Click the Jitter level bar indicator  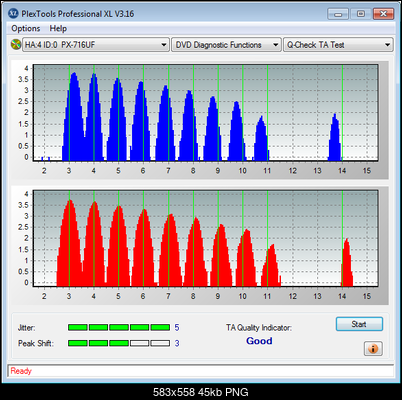point(119,328)
